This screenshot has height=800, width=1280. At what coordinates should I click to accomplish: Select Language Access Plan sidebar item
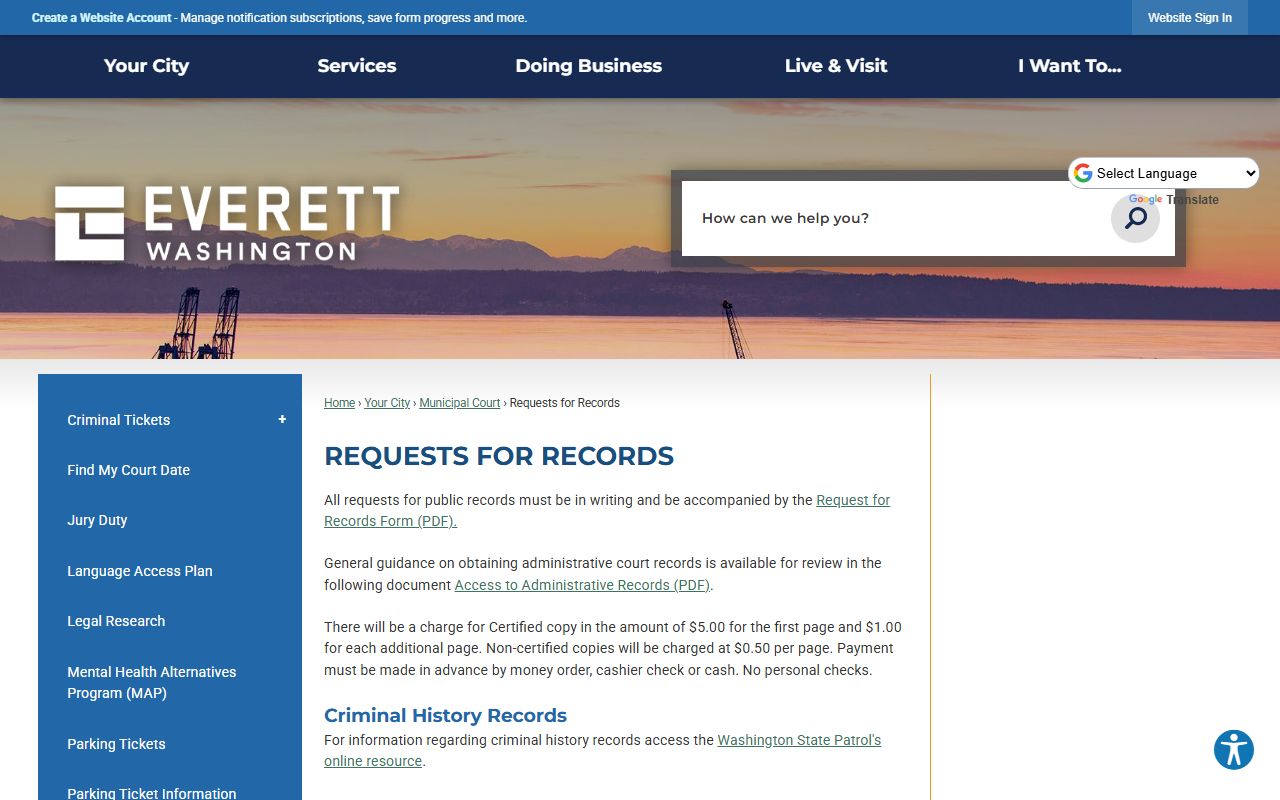140,571
